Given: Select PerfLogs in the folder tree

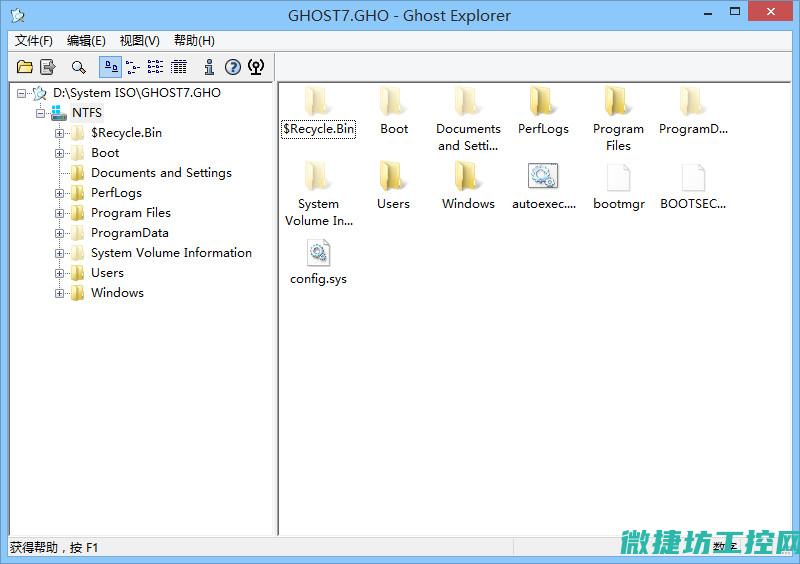Looking at the screenshot, I should [116, 192].
